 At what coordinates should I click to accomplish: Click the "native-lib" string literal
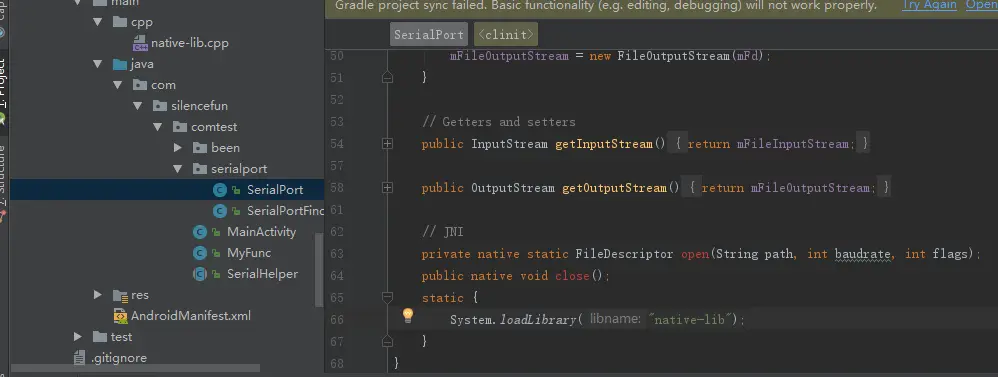(x=692, y=320)
